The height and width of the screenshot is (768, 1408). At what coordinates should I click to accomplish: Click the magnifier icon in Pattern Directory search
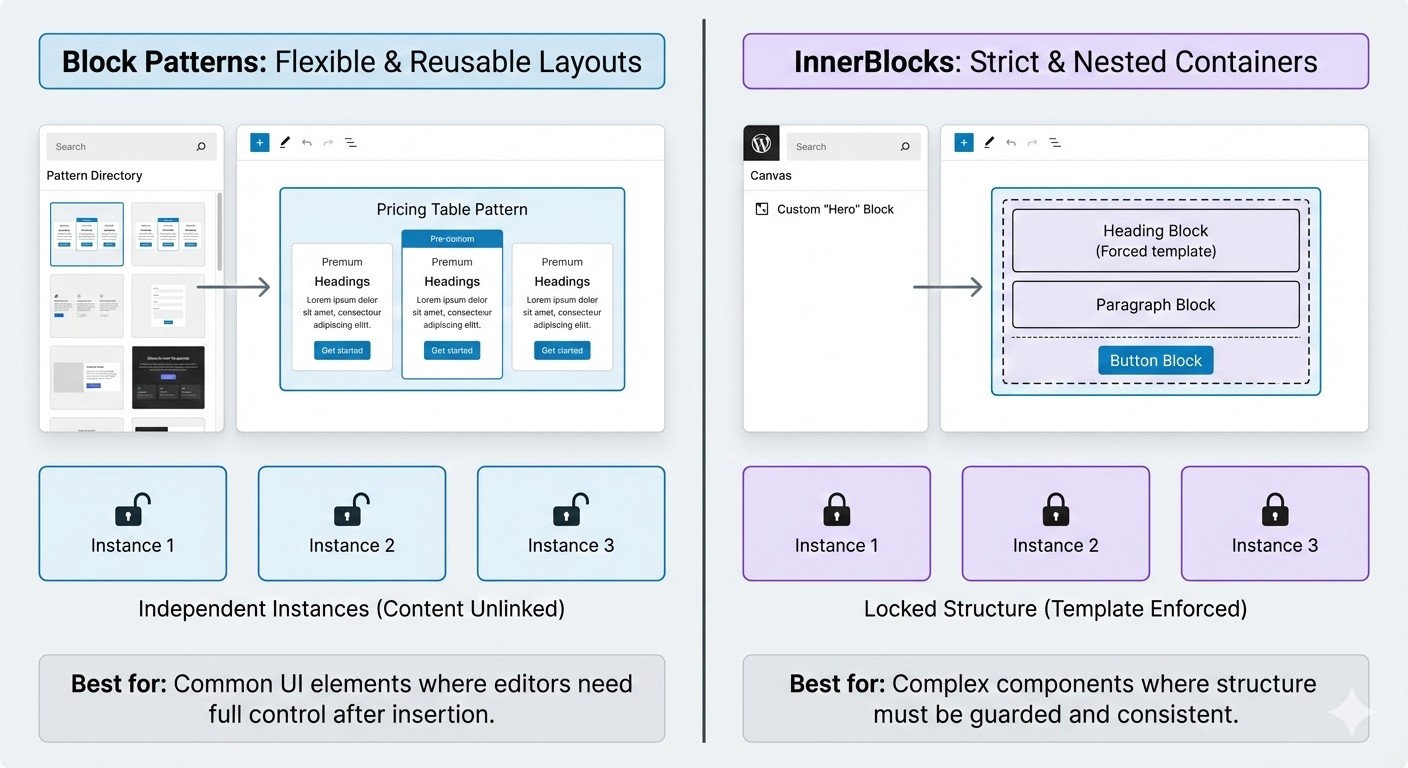201,147
